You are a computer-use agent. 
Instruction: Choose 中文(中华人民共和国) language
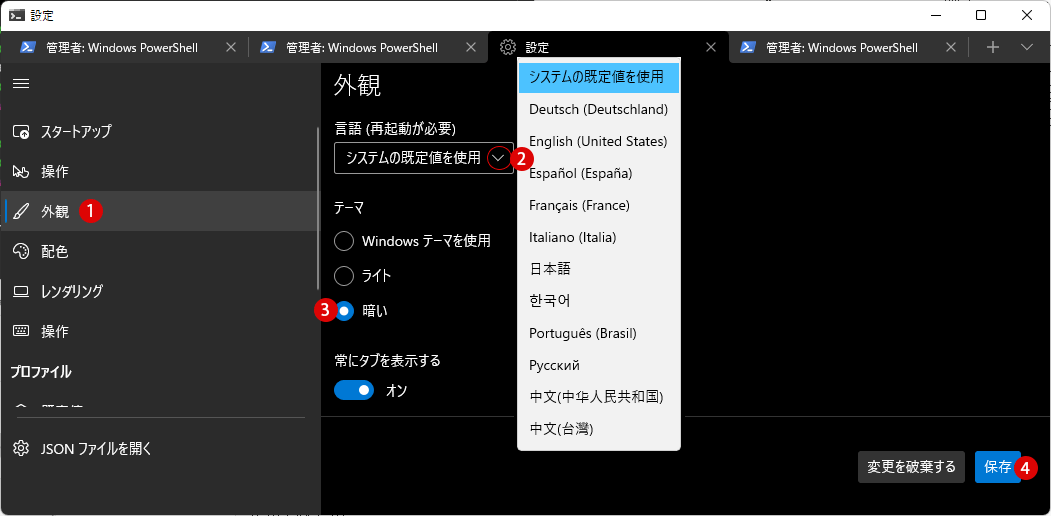[x=599, y=397]
